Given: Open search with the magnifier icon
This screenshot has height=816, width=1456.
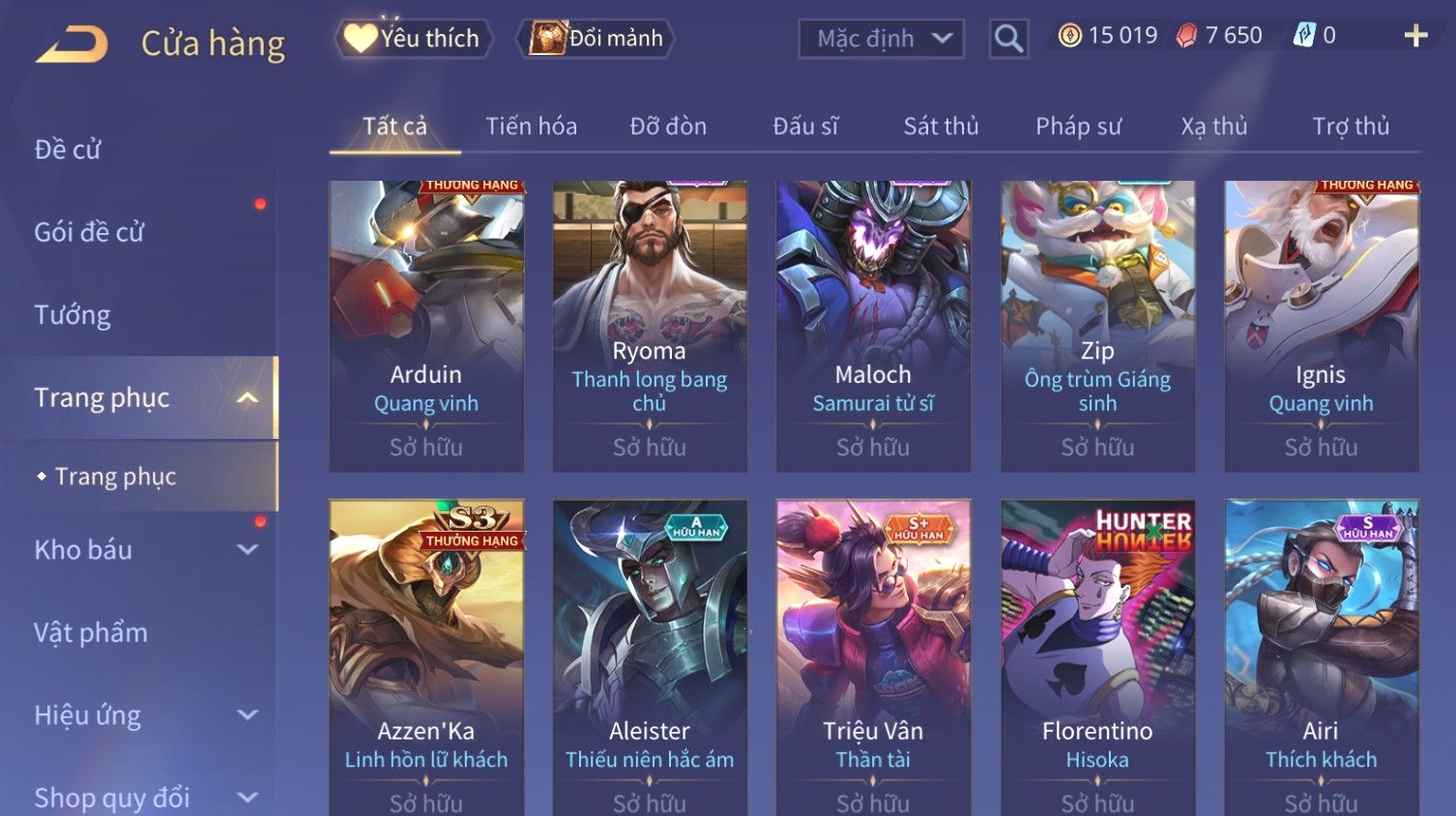Looking at the screenshot, I should coord(1008,39).
